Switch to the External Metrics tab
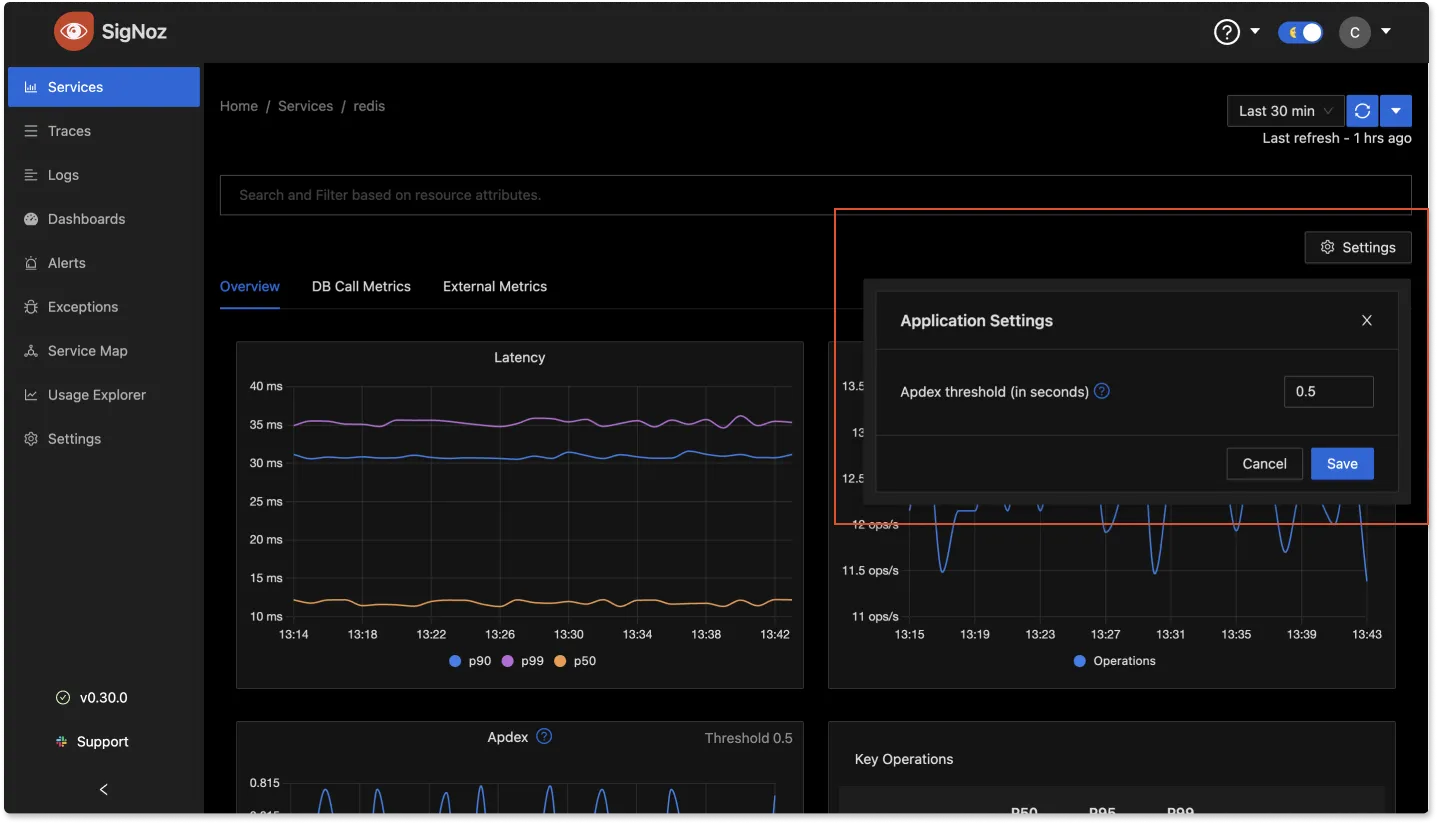 tap(495, 286)
